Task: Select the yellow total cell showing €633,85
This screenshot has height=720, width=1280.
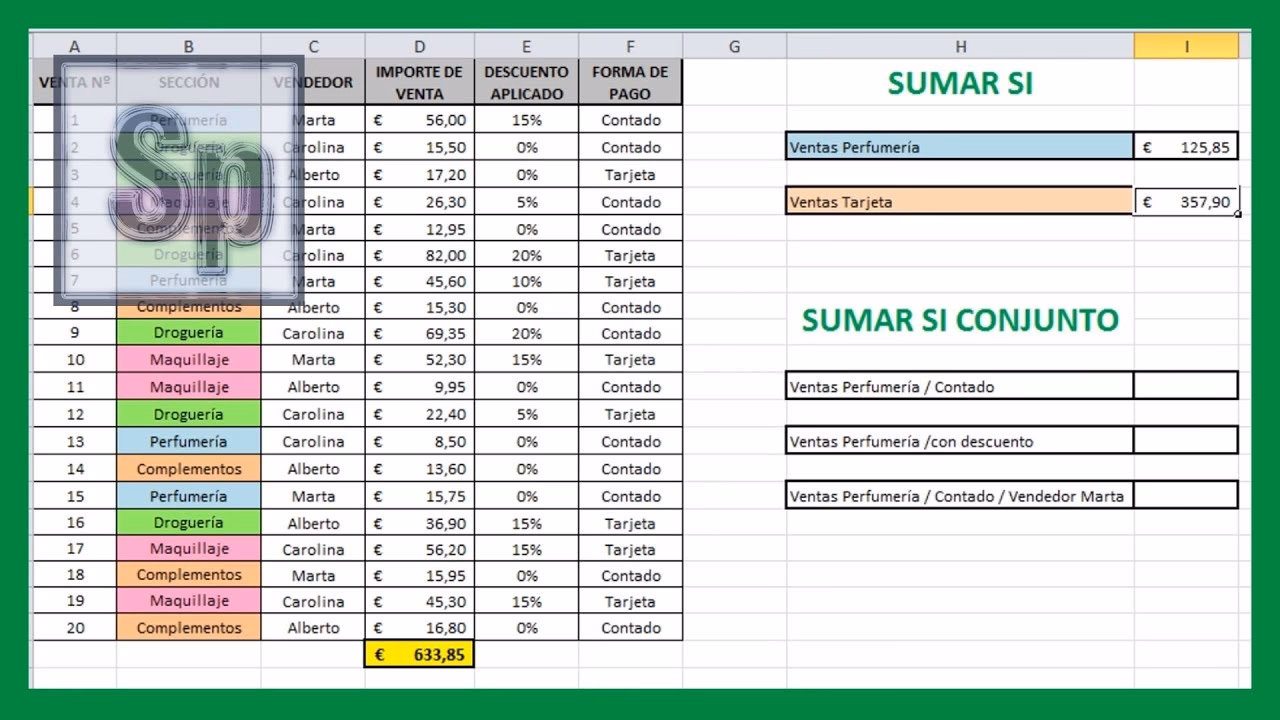Action: (x=419, y=654)
